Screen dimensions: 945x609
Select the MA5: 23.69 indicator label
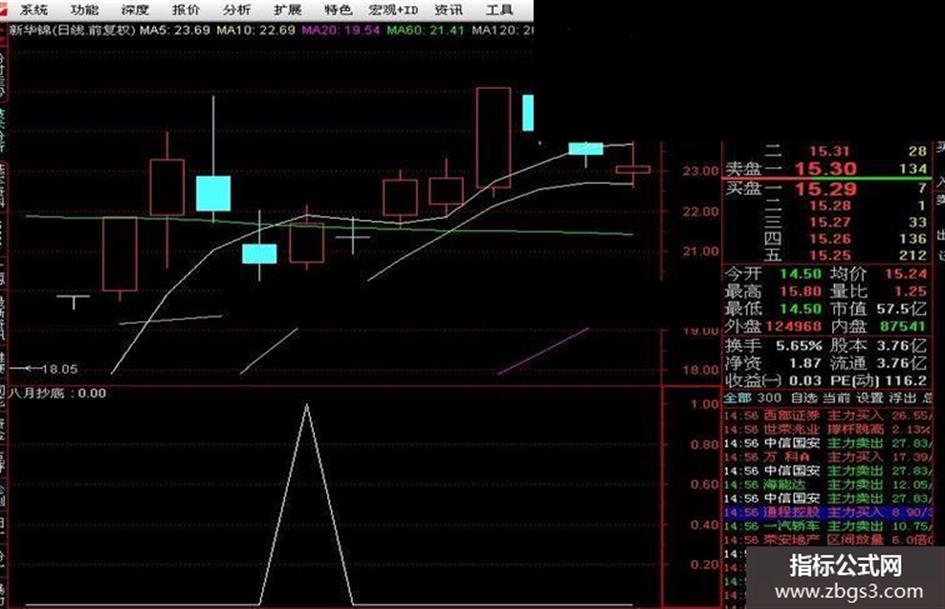(175, 30)
